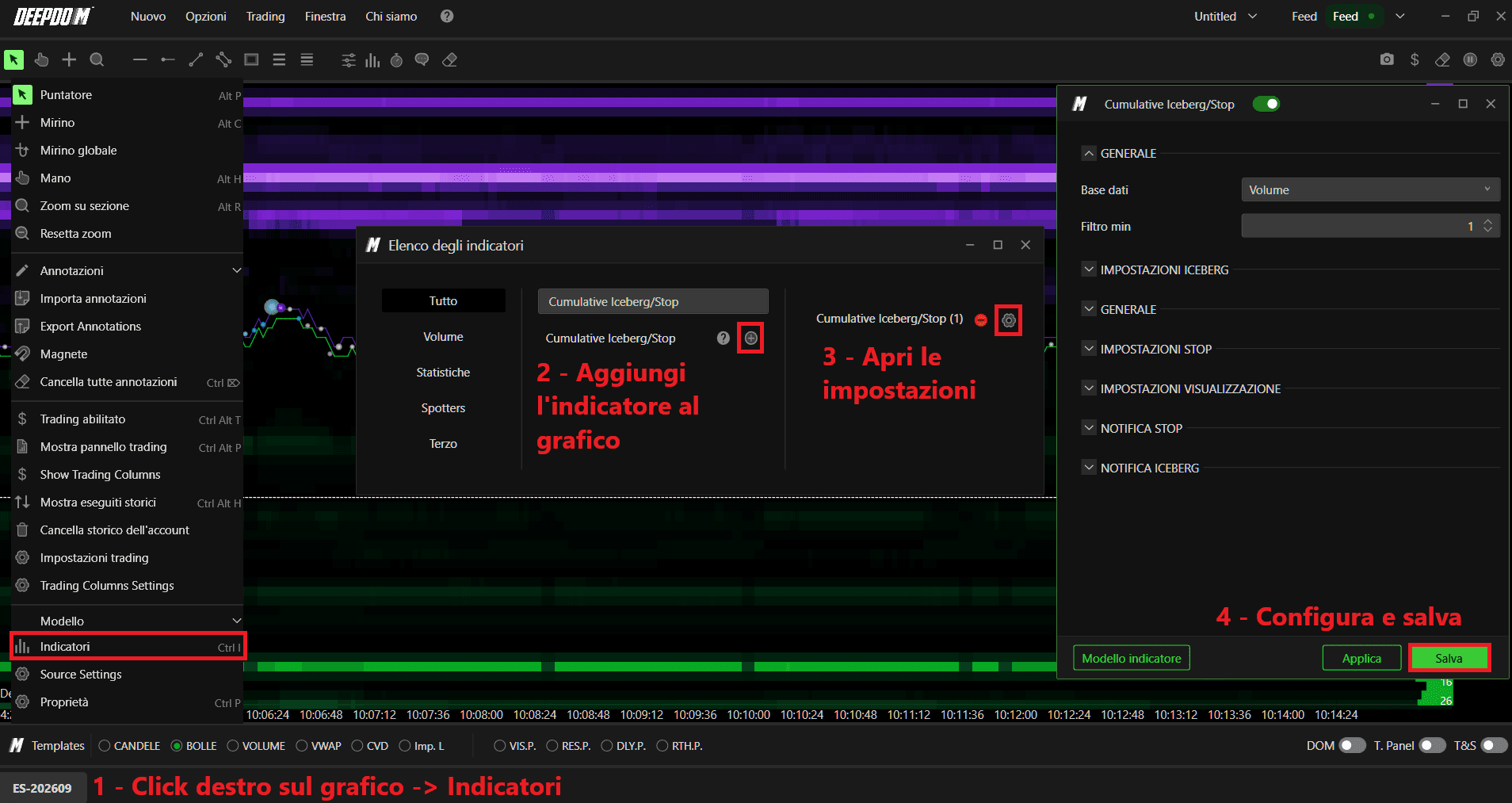The height and width of the screenshot is (803, 1512).
Task: Expand the IMPOSTAZIONI ICEBERG section
Action: pos(1089,270)
